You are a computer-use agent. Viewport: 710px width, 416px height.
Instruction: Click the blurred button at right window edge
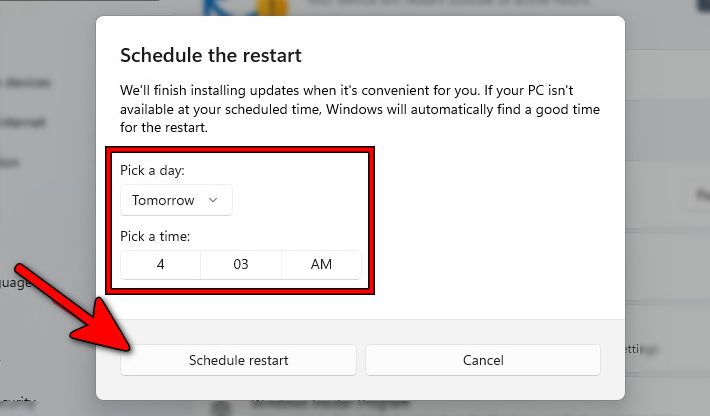(x=698, y=195)
